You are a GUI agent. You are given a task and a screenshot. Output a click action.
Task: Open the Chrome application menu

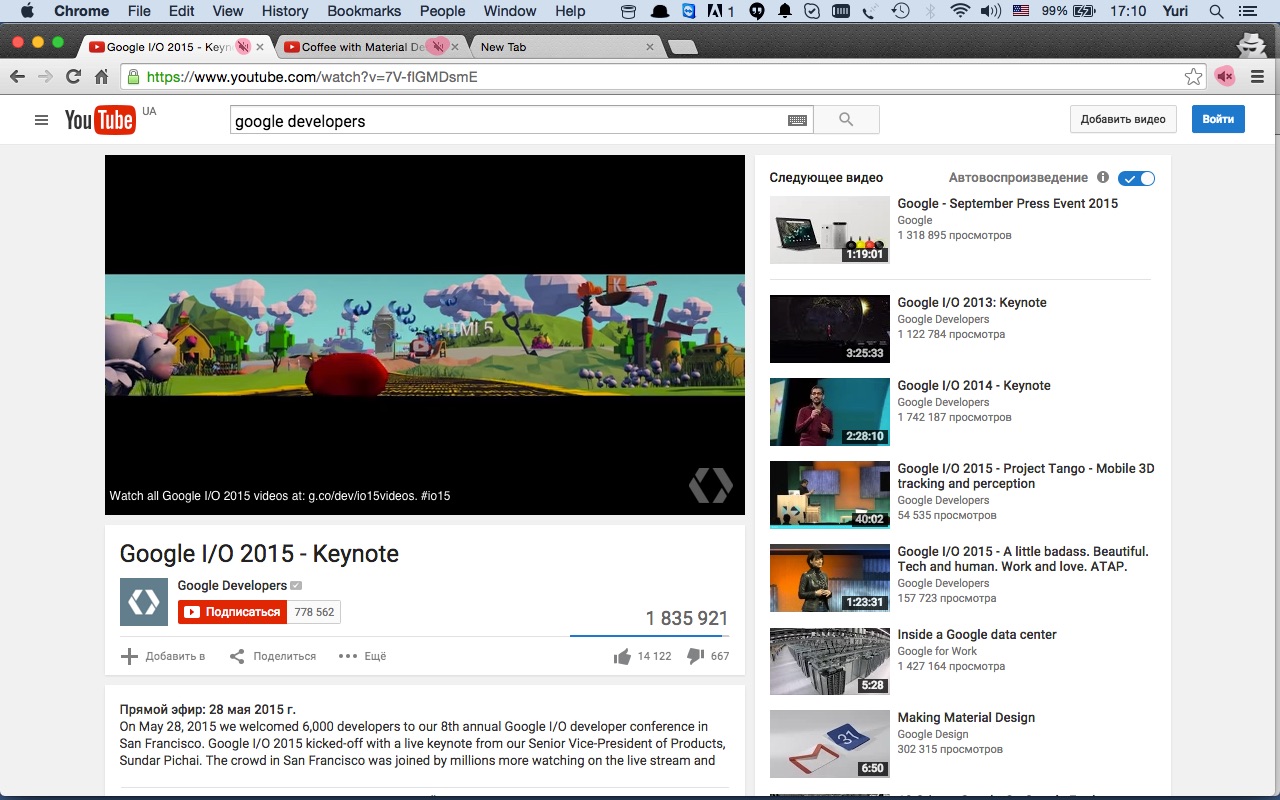pos(81,11)
